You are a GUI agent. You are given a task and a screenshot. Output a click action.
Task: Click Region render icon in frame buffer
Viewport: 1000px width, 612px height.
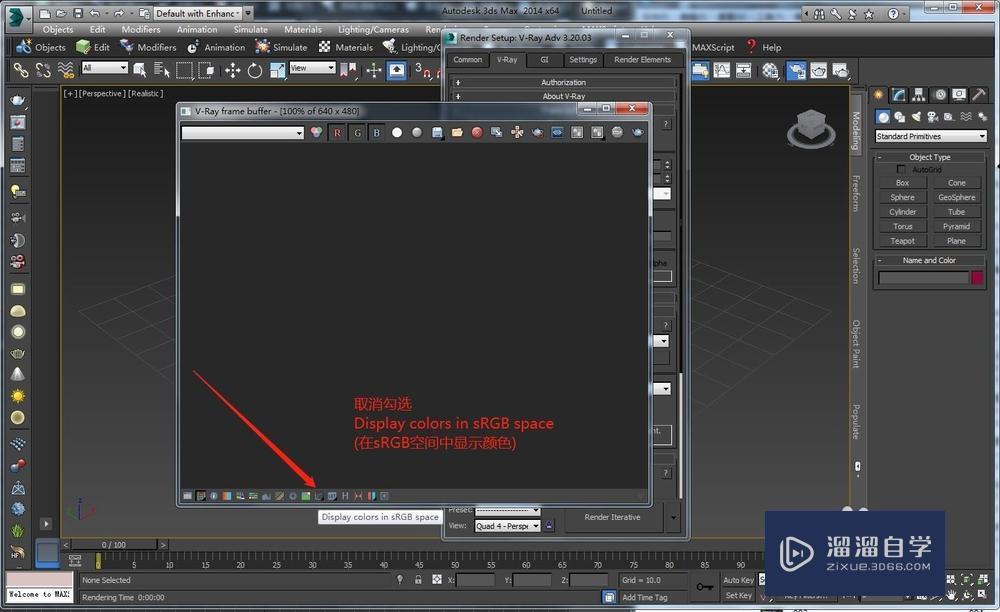coord(537,133)
